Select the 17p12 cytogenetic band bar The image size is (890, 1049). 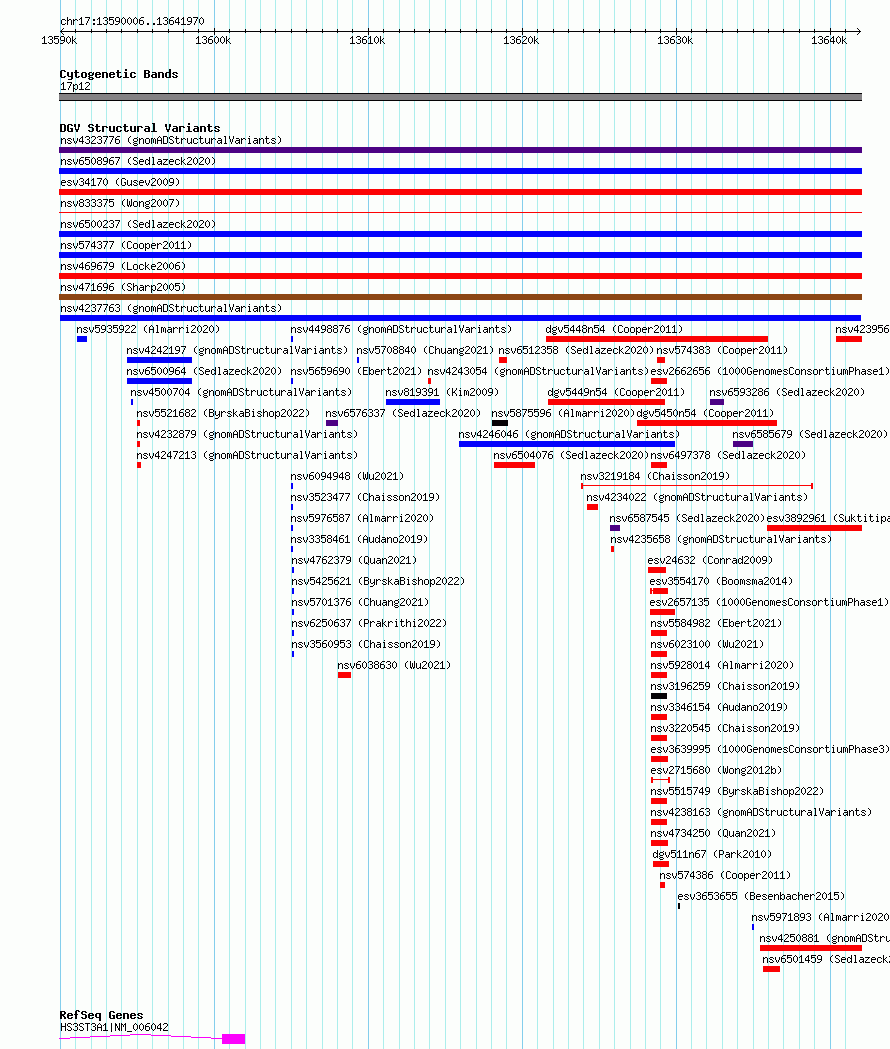click(x=460, y=97)
